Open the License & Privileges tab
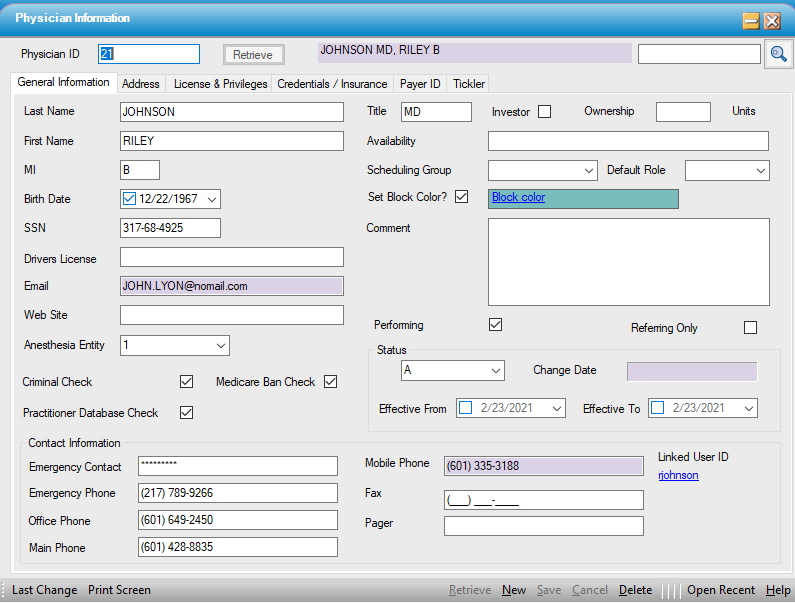 click(221, 84)
